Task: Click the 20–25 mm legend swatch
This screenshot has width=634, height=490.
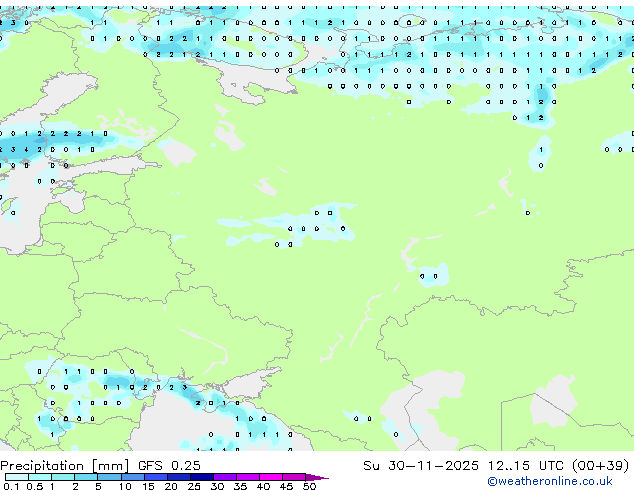Action: coord(178,477)
